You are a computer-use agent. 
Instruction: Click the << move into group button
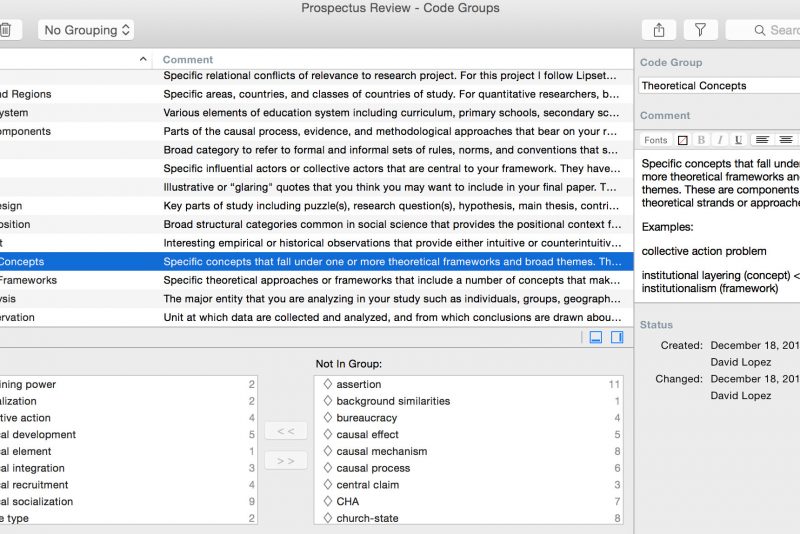click(x=286, y=431)
